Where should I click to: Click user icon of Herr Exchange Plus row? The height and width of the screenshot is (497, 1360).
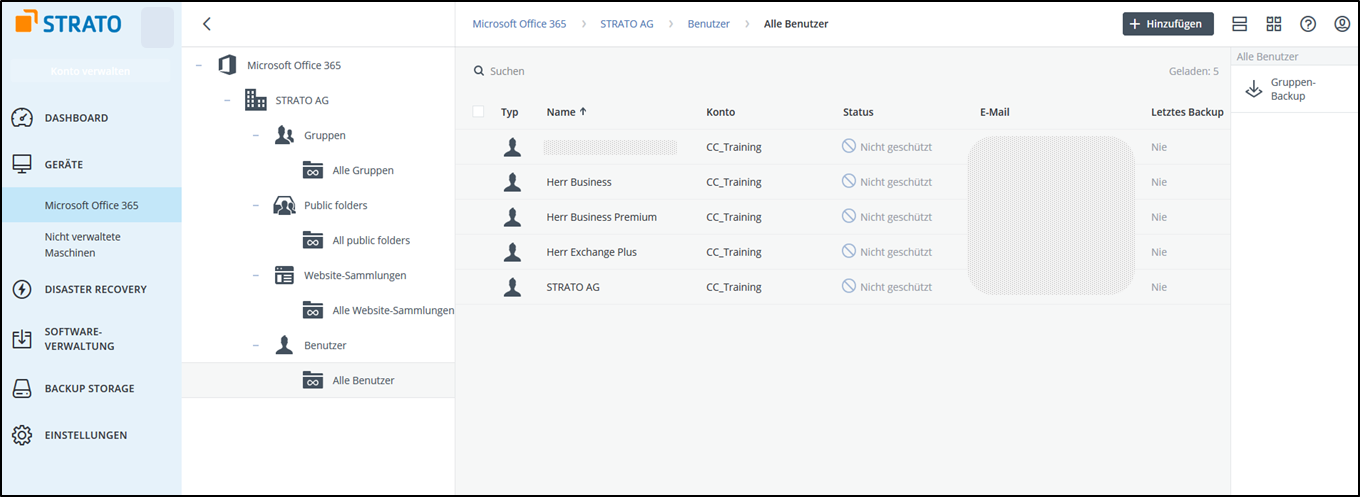(513, 252)
